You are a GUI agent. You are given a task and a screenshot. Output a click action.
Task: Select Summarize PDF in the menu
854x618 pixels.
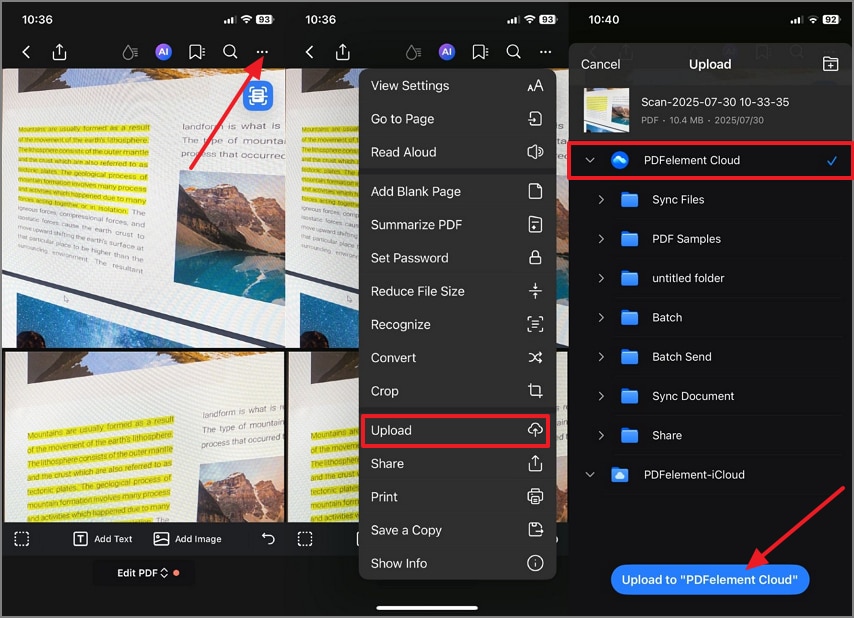458,224
